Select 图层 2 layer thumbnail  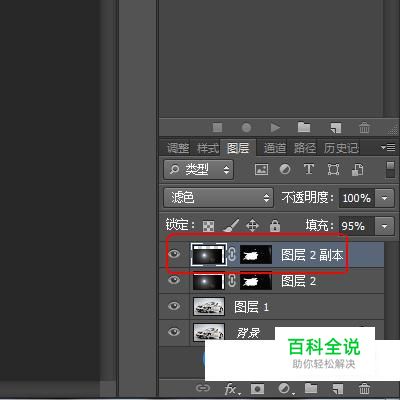pyautogui.click(x=209, y=282)
